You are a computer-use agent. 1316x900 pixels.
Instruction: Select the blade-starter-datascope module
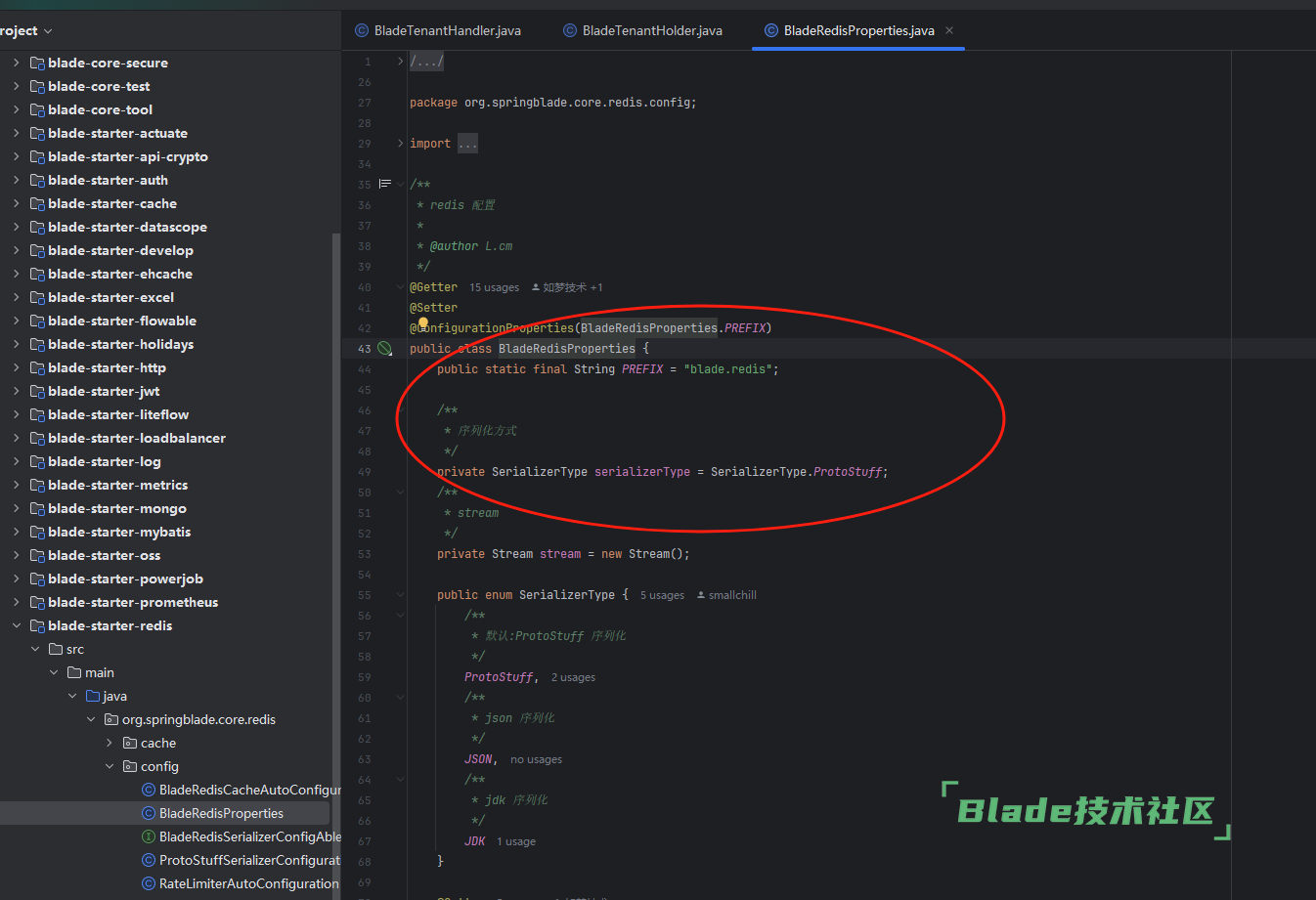[127, 227]
